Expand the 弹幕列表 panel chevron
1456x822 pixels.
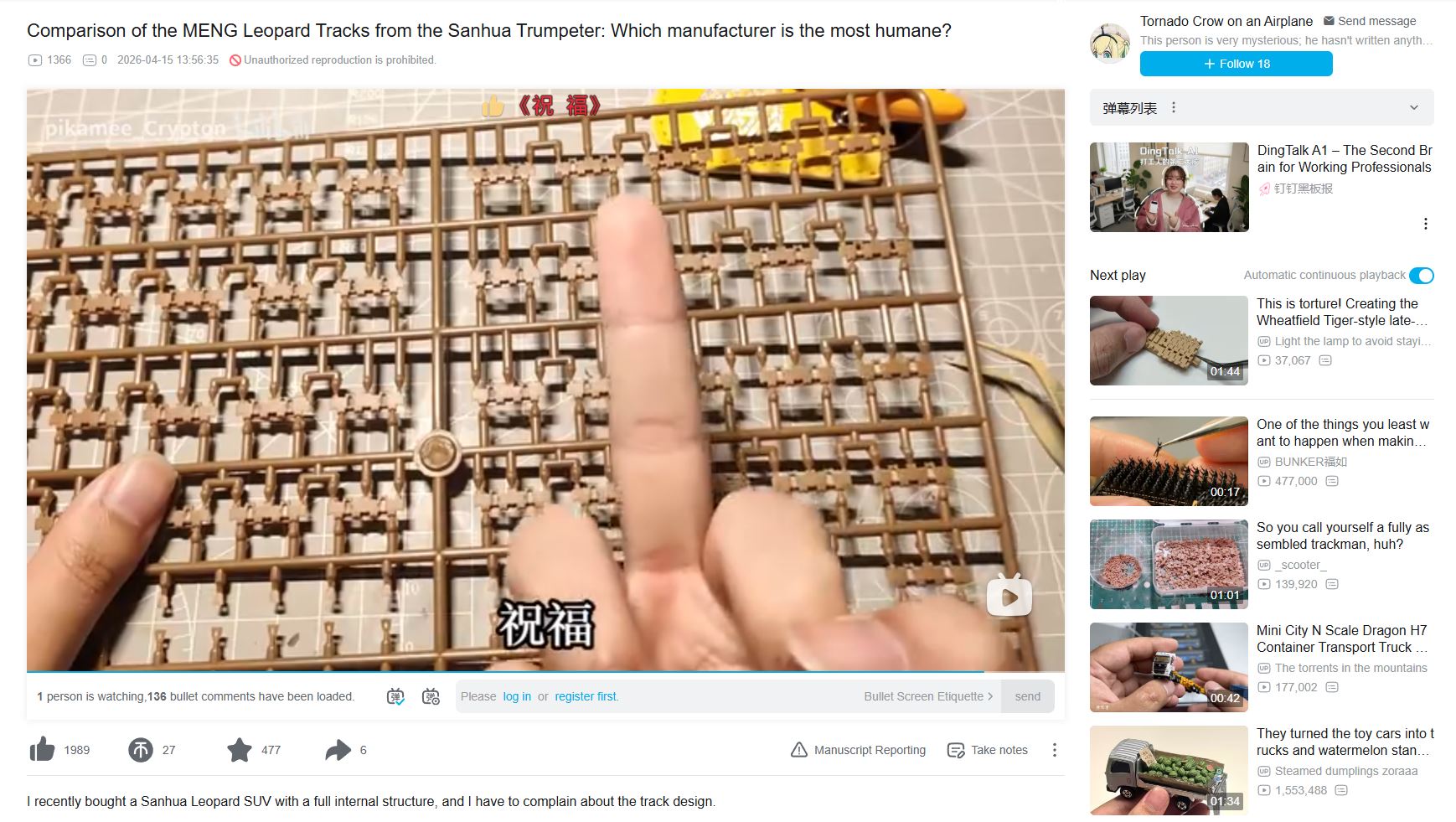click(x=1414, y=107)
